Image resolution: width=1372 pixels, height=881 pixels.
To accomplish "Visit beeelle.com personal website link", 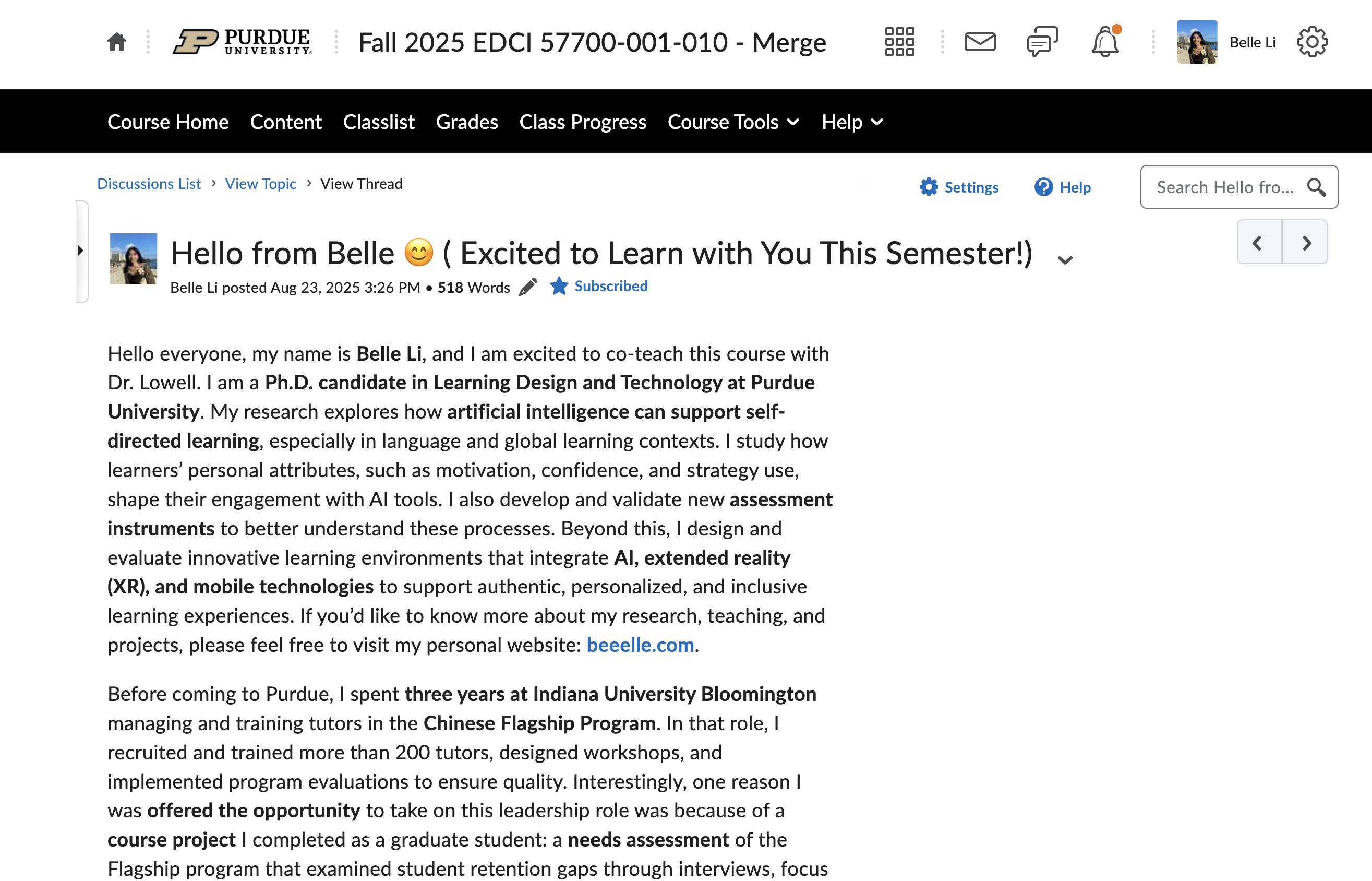I will [x=640, y=645].
